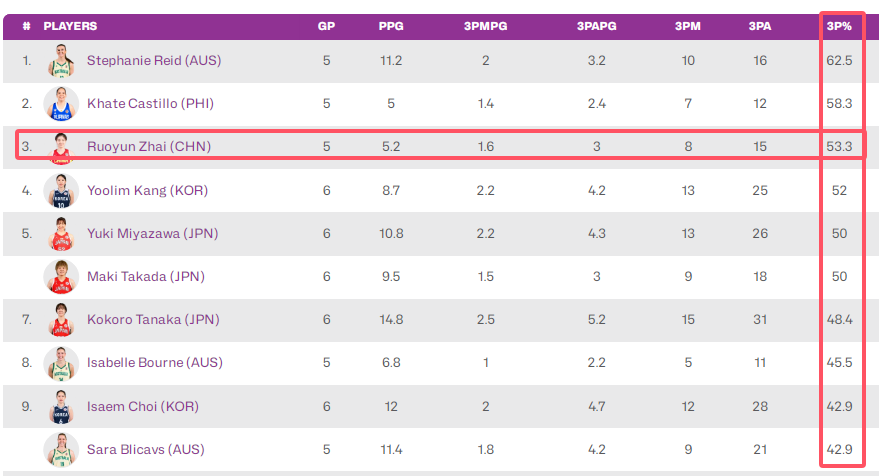Open the Ruoyun Zhai (CHN) player link
The image size is (879, 476).
coord(149,146)
